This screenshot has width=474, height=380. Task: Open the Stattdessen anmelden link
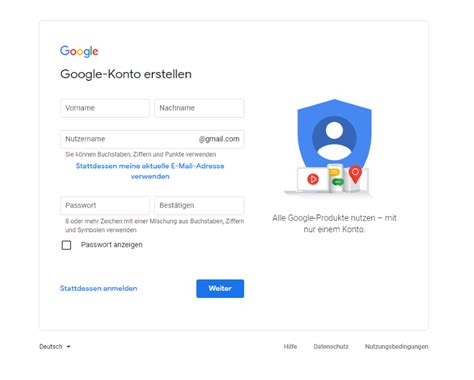(x=99, y=288)
